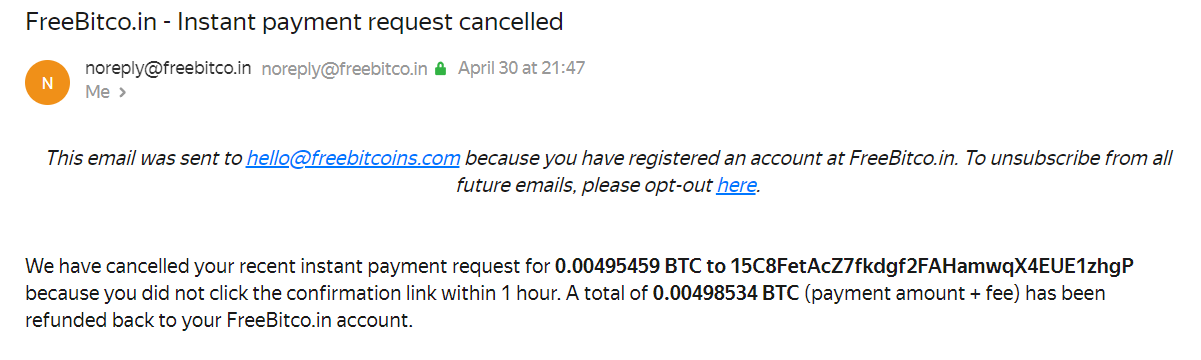
Task: Click the orange N sender avatar
Action: (x=47, y=82)
